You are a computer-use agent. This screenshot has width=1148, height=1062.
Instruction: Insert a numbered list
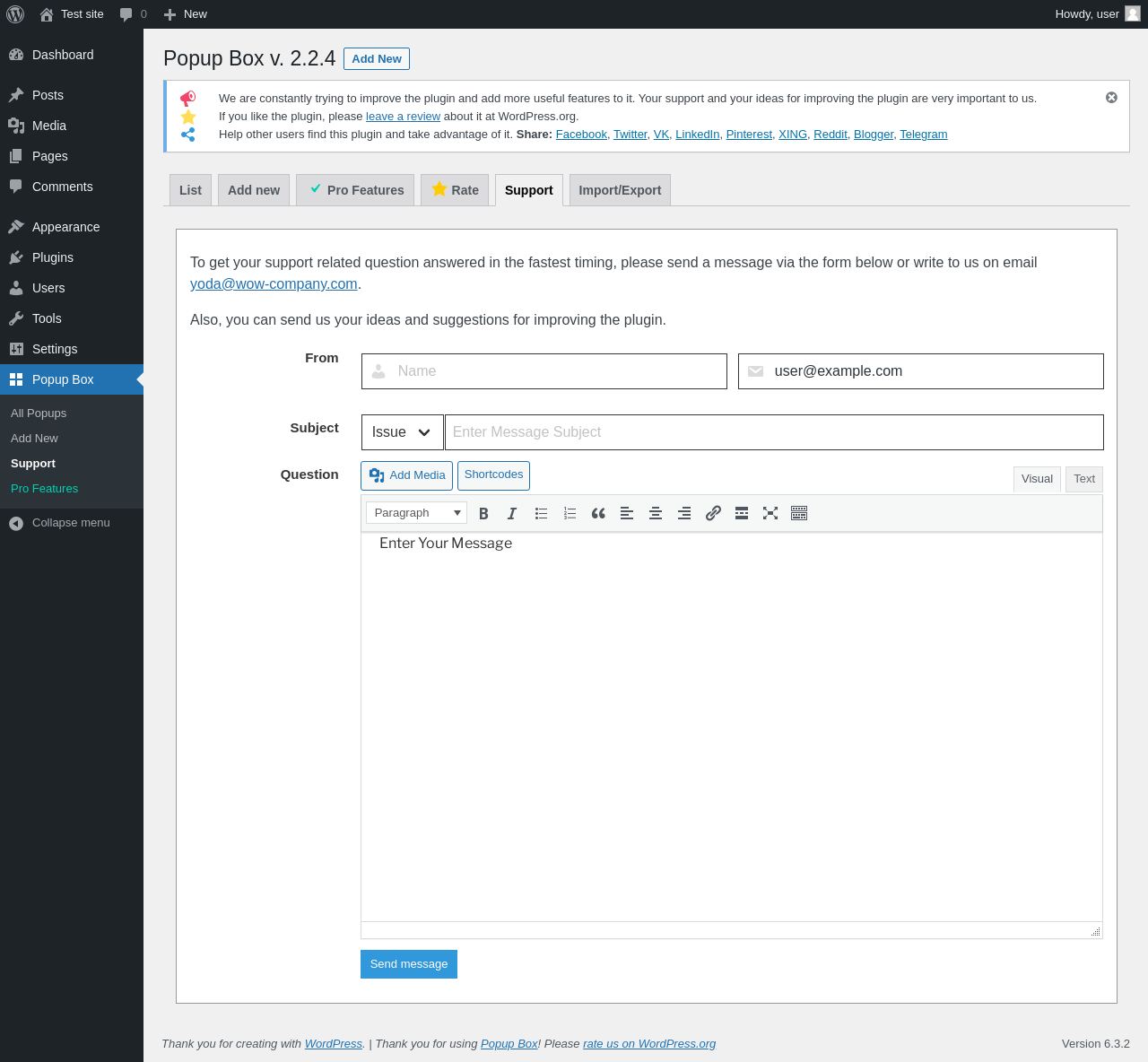[570, 513]
